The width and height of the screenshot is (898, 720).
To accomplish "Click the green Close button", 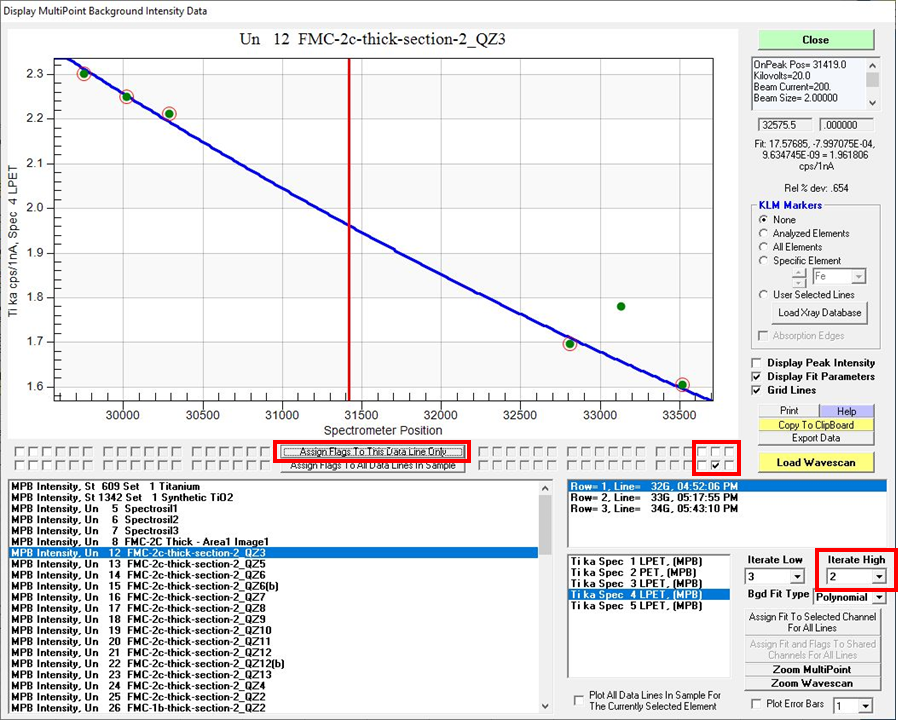I will [x=815, y=40].
